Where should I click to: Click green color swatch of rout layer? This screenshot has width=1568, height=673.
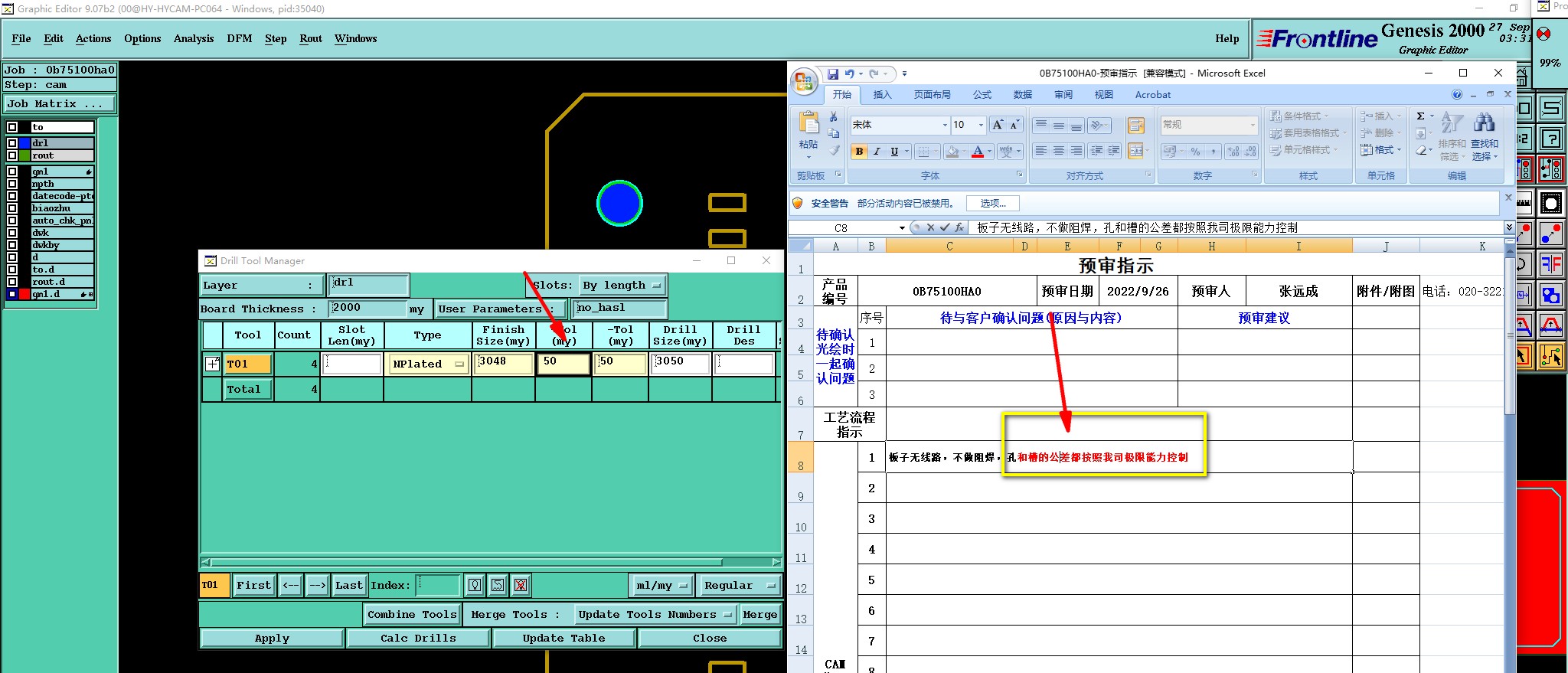click(24, 155)
